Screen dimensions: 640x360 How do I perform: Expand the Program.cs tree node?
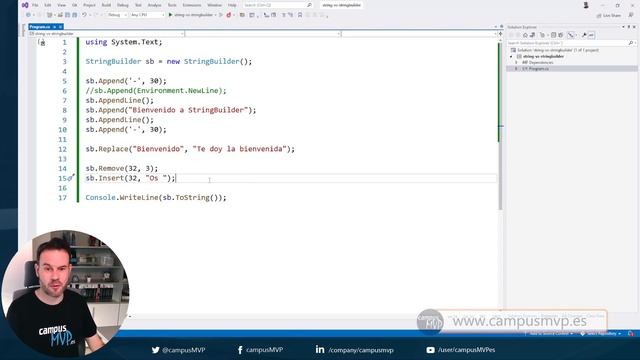pyautogui.click(x=516, y=69)
